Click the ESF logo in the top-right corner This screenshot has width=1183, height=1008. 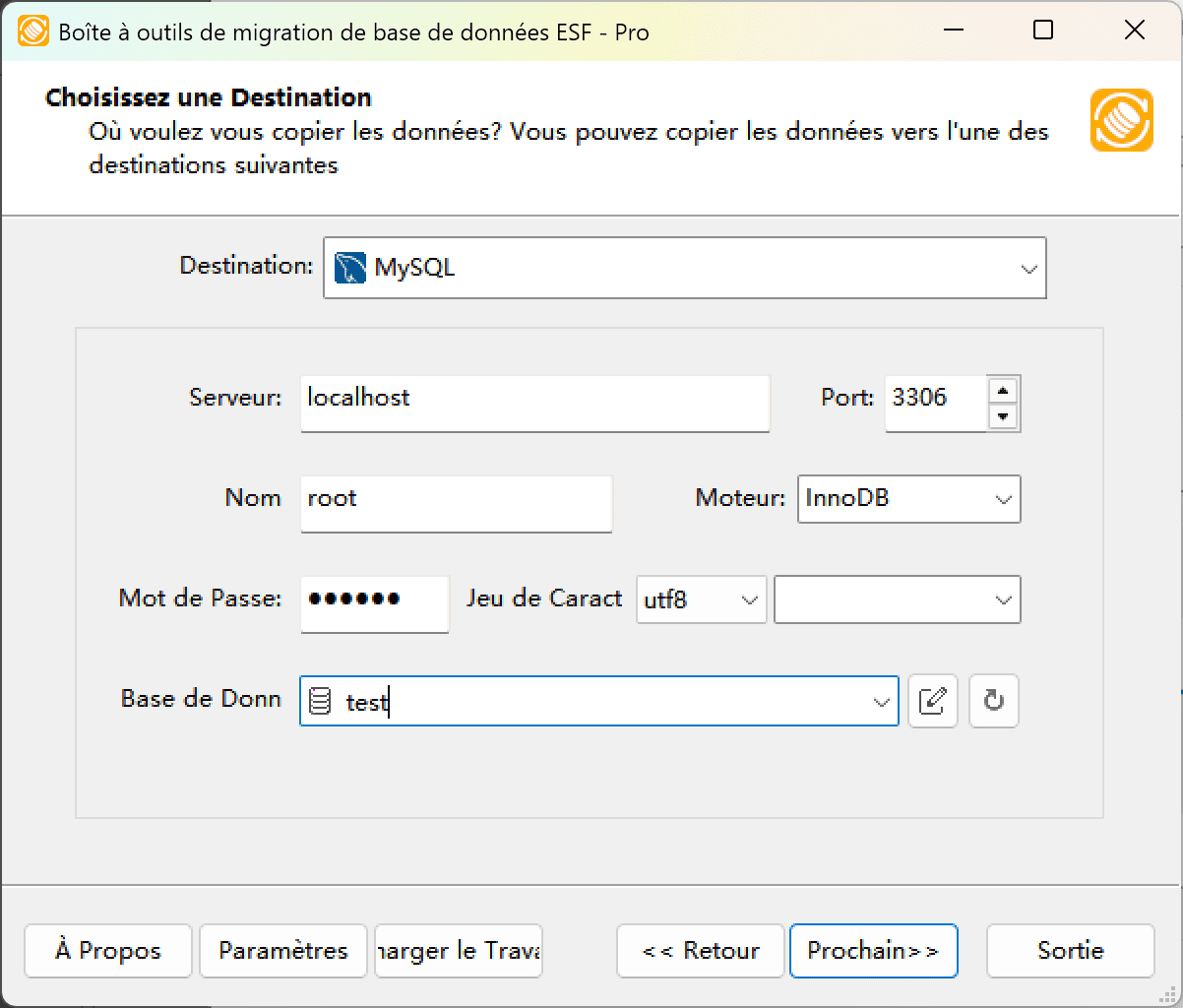tap(1121, 120)
